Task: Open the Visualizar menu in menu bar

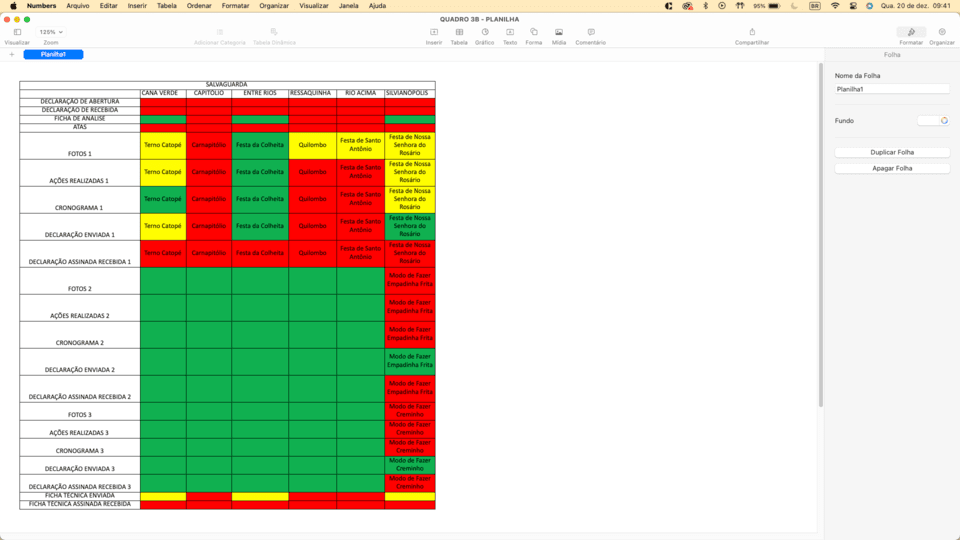Action: point(313,6)
